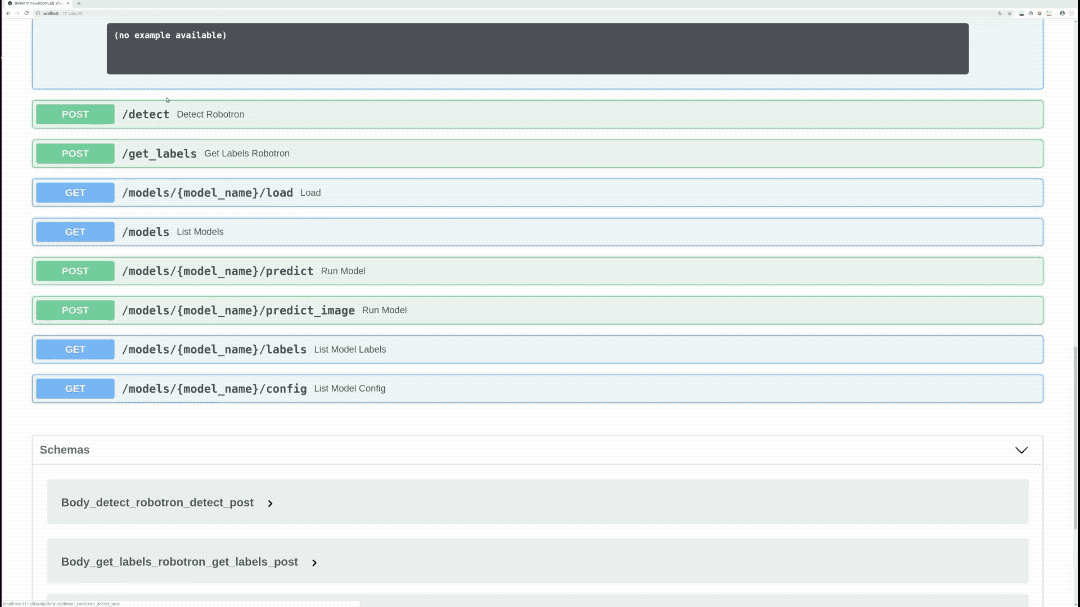Viewport: 1080px width, 607px height.
Task: Click the browser forward arrow
Action: point(17,13)
